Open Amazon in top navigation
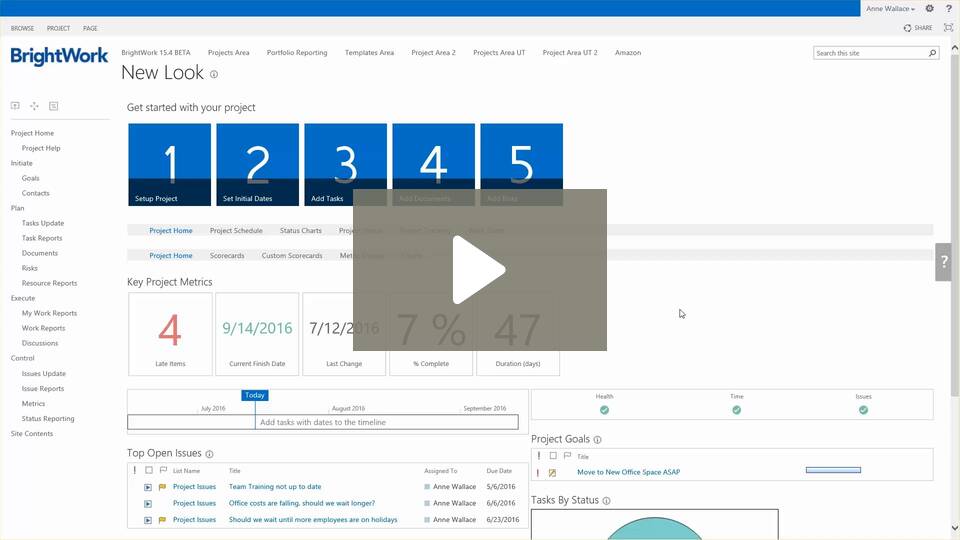 pyautogui.click(x=628, y=53)
